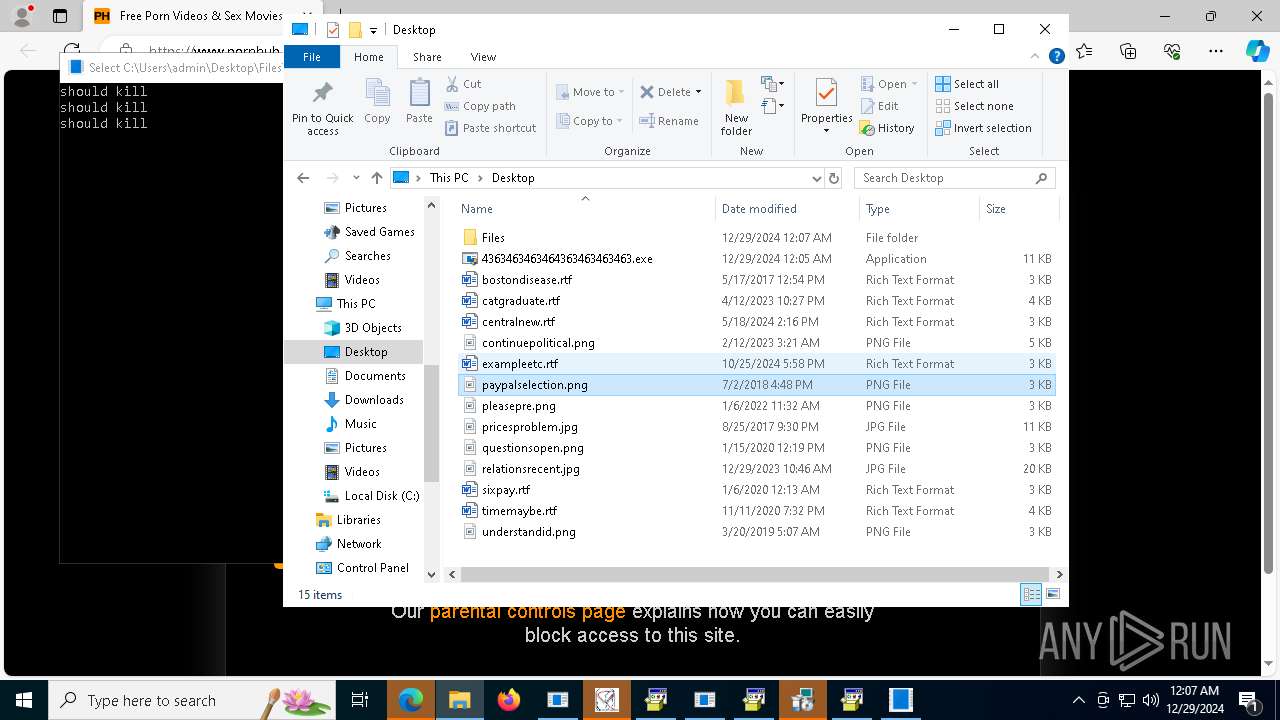Sort by the Name column header
Image resolution: width=1280 pixels, height=720 pixels.
click(585, 209)
